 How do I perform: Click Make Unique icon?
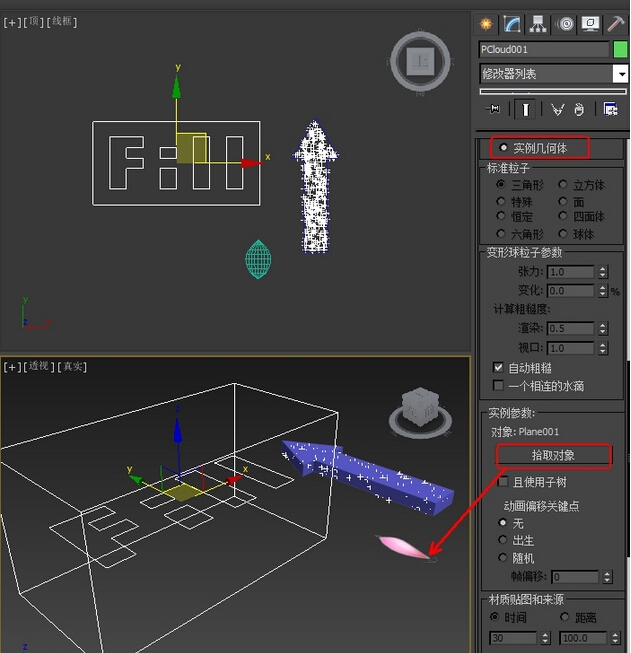coord(557,110)
